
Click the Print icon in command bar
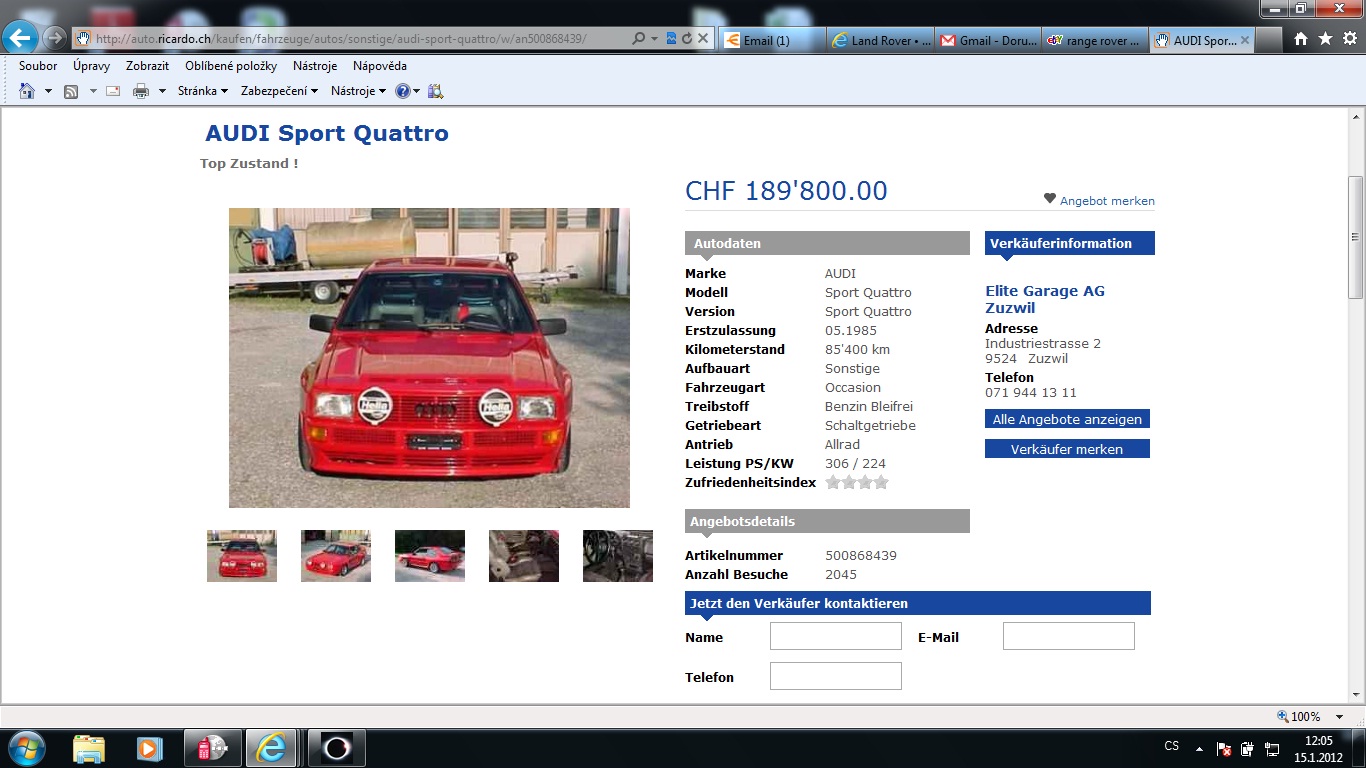pyautogui.click(x=141, y=91)
